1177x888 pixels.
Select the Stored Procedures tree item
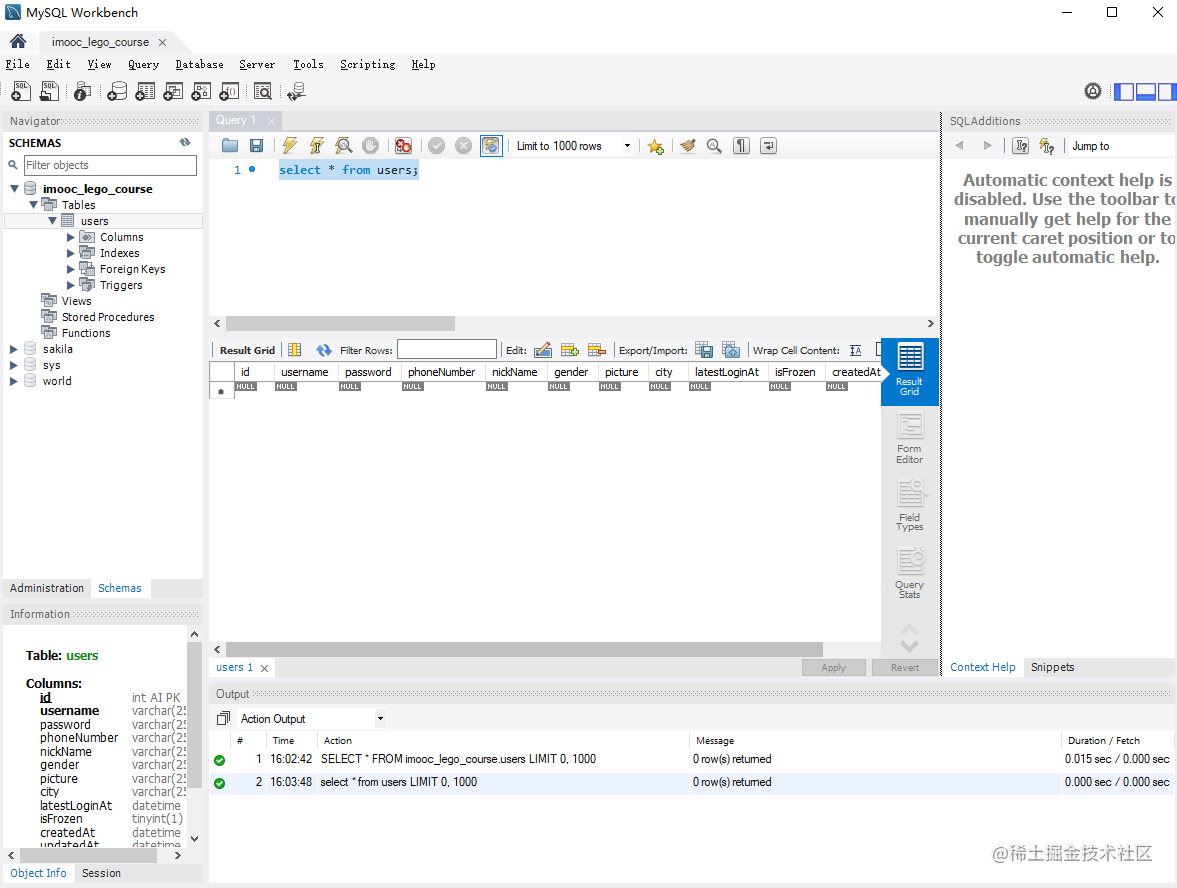click(x=108, y=317)
